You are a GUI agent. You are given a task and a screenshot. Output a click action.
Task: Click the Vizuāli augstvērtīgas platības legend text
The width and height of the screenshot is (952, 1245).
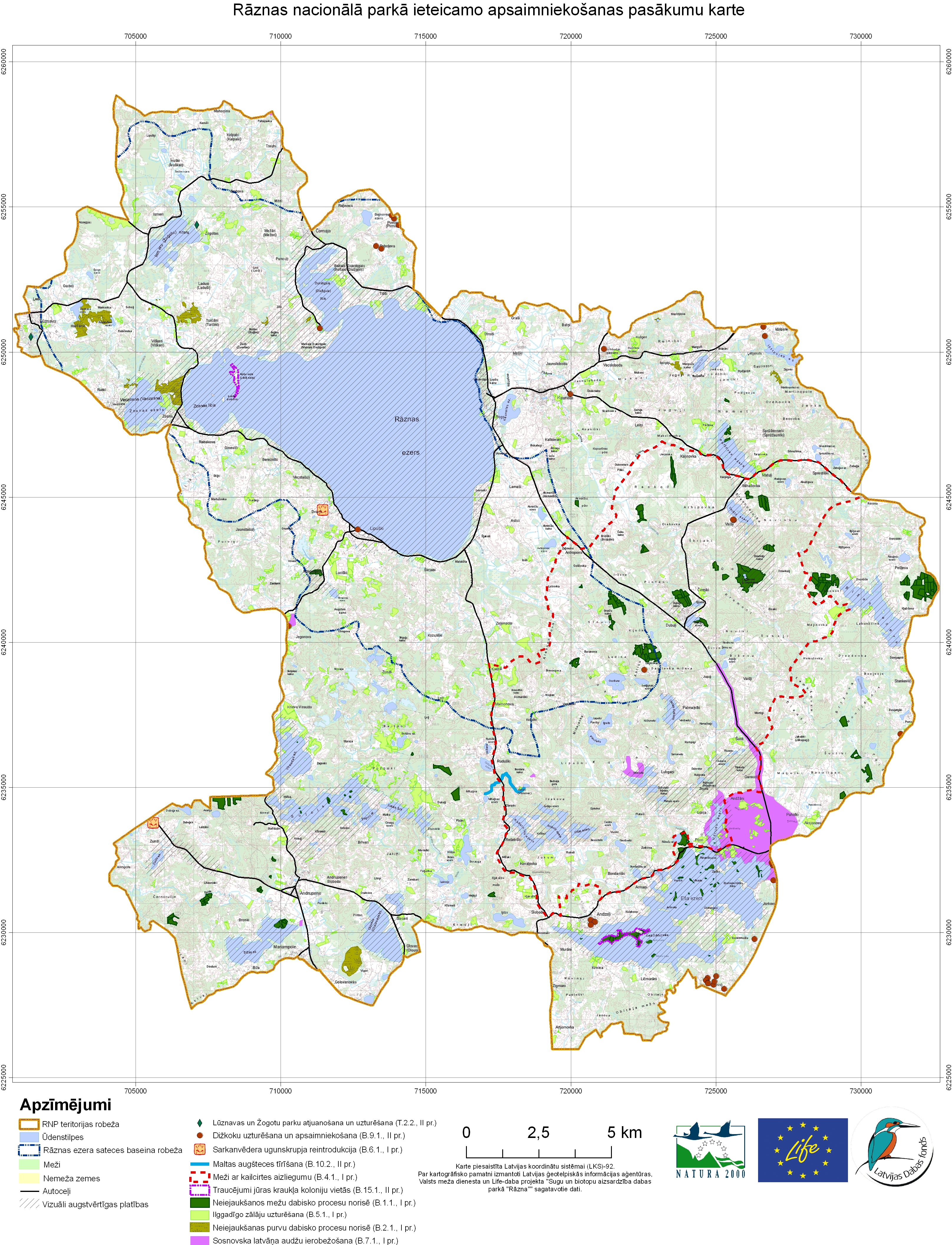95,1204
